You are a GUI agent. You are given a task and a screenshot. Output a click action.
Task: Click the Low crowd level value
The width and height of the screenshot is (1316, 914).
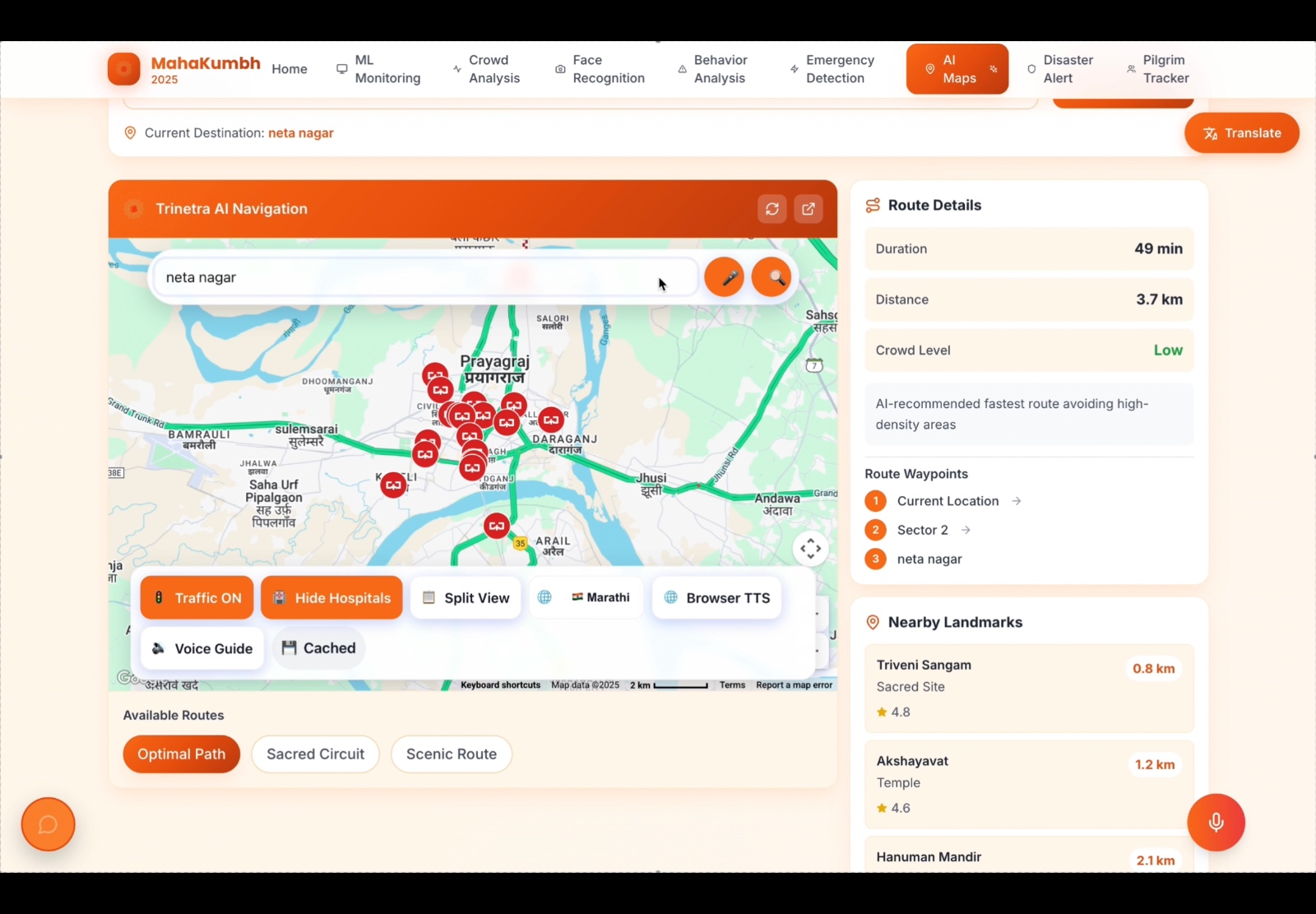click(x=1168, y=350)
